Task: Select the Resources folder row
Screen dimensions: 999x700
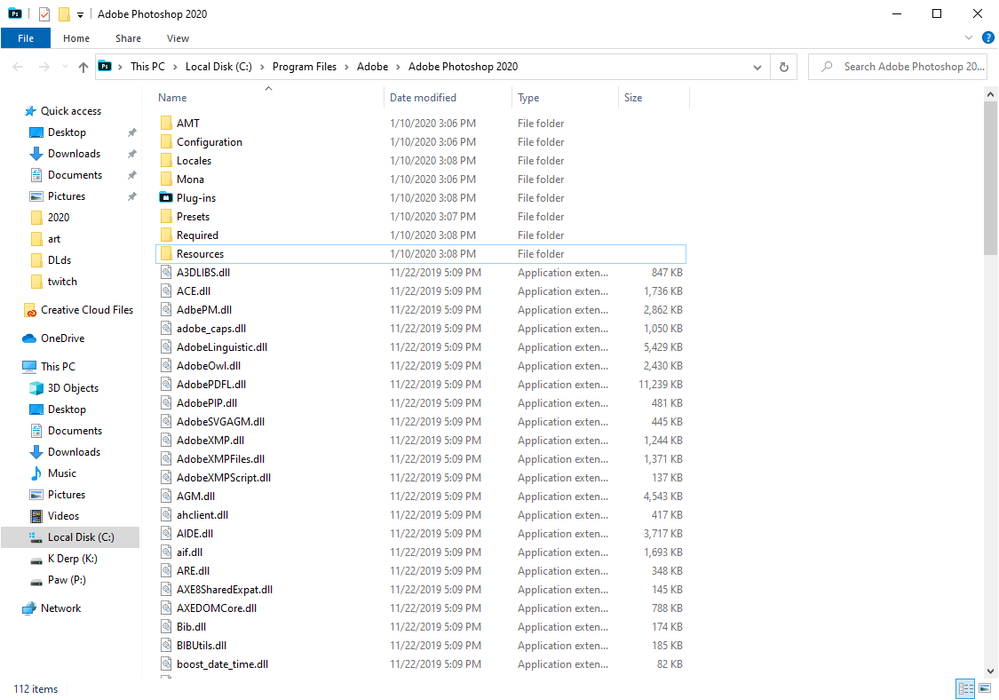Action: tap(420, 254)
